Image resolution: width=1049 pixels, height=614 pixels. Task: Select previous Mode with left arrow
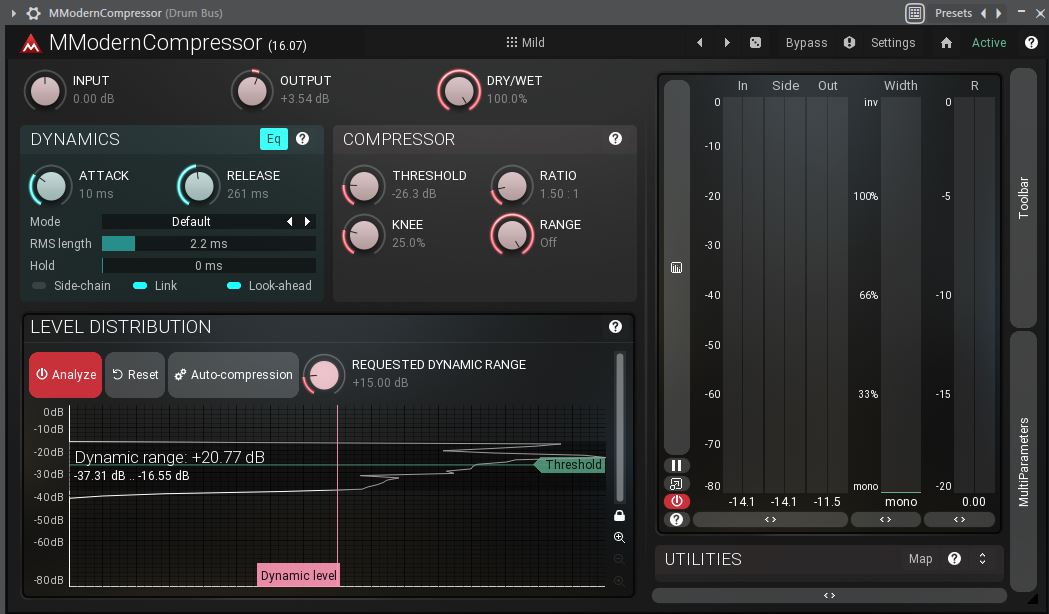tap(290, 221)
